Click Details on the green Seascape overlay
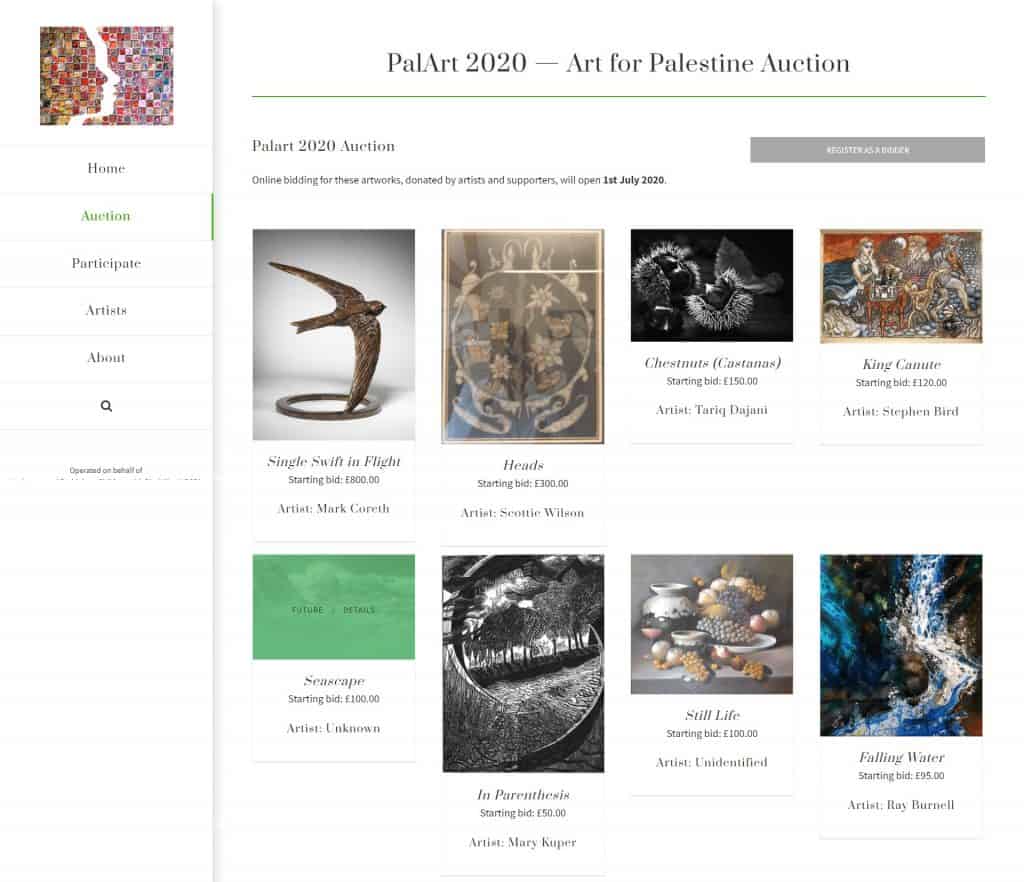This screenshot has height=882, width=1024. [x=359, y=610]
